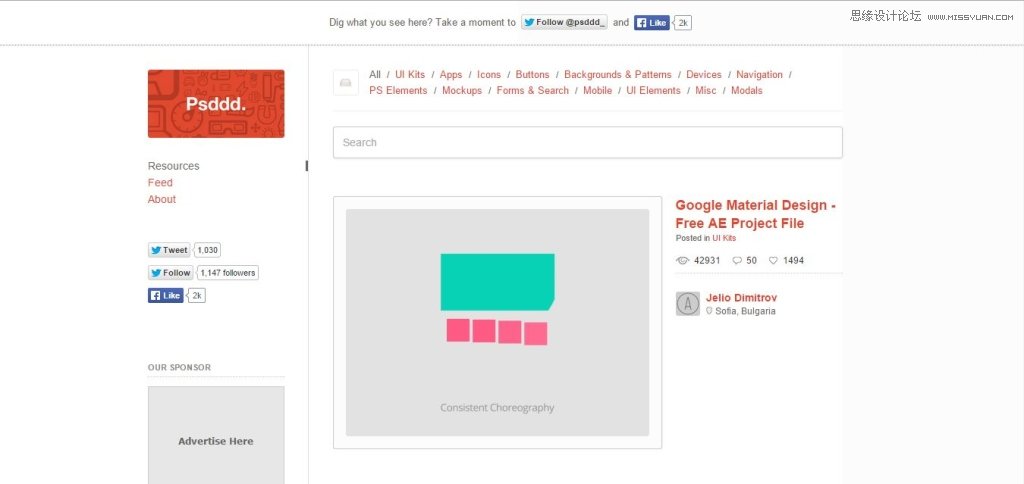Open the Google Material Design post title
The width and height of the screenshot is (1024, 484).
(x=756, y=214)
